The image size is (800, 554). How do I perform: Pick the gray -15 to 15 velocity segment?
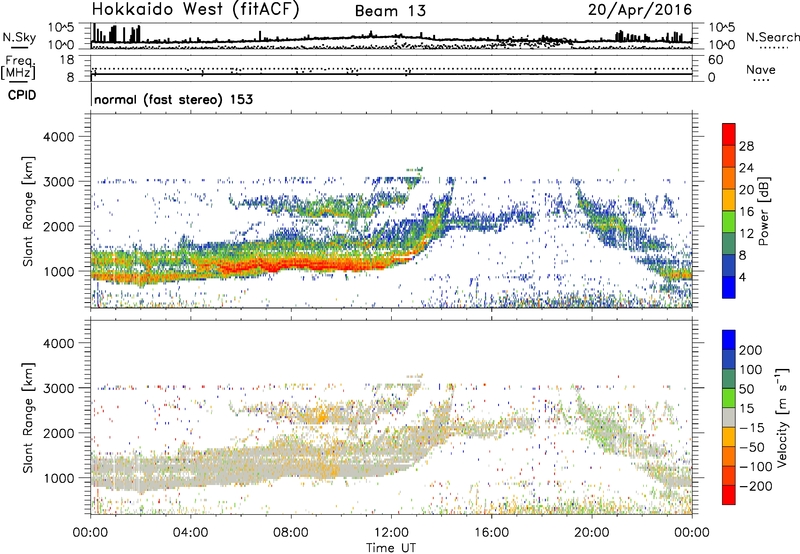pos(729,417)
